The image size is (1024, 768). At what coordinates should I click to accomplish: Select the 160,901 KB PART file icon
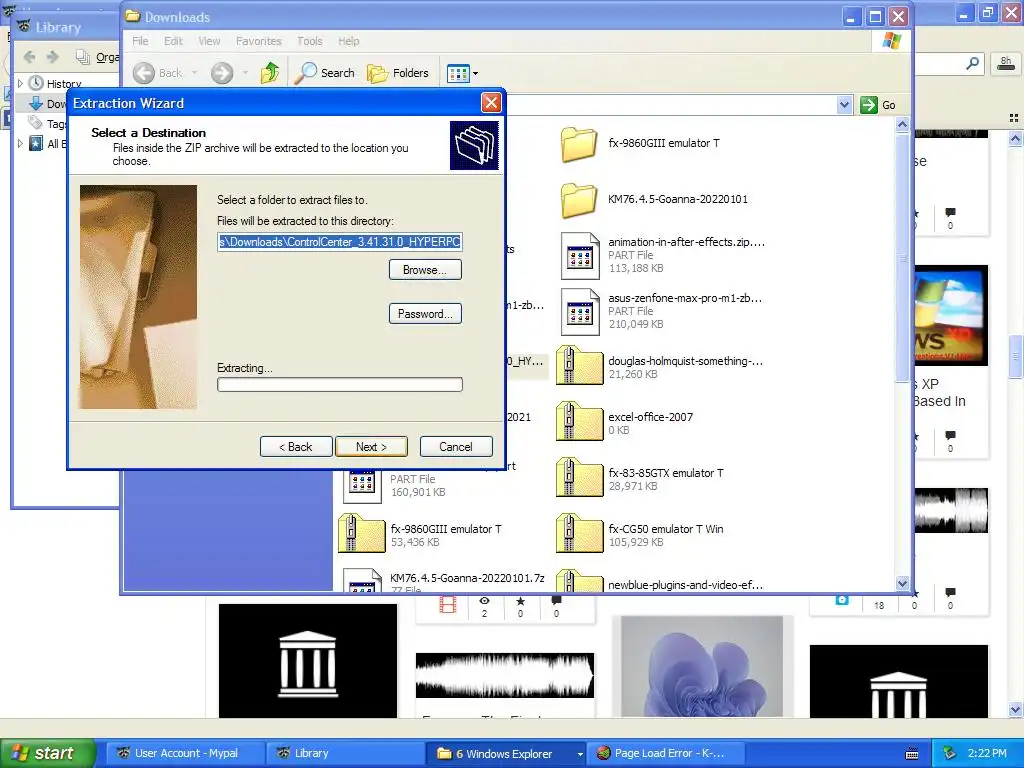[x=362, y=487]
